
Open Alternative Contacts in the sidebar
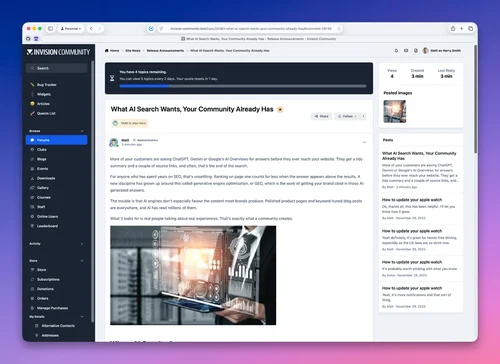(x=58, y=326)
